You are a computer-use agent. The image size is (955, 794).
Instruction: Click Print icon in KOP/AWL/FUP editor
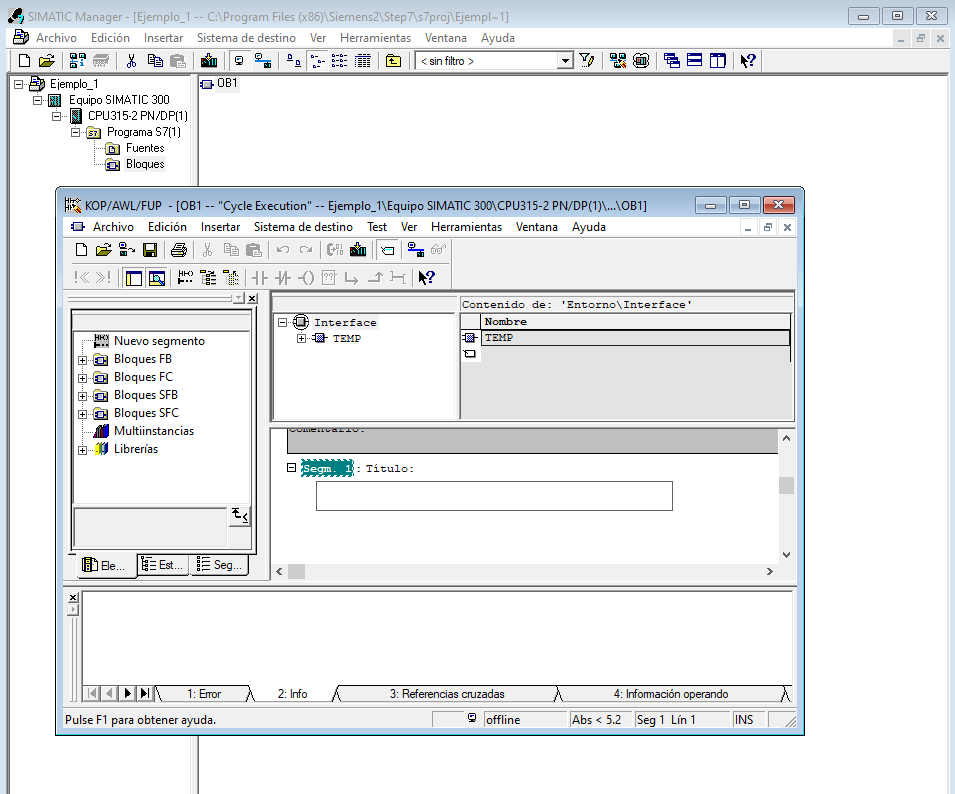[x=179, y=250]
